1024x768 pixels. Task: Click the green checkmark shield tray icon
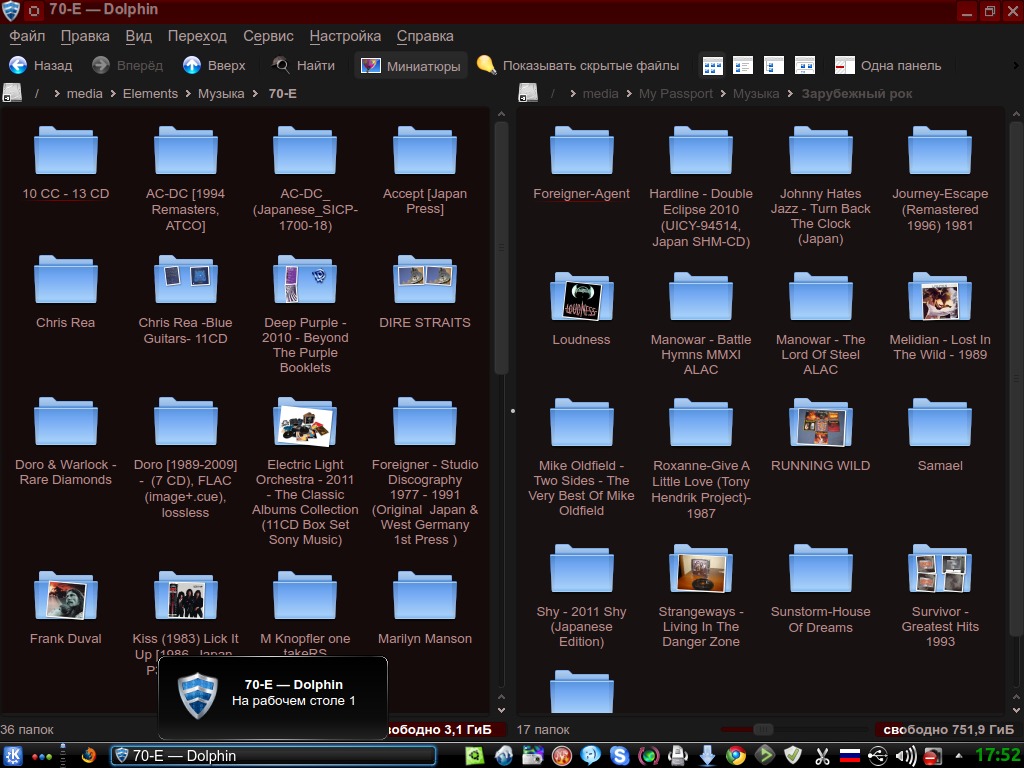(x=793, y=756)
